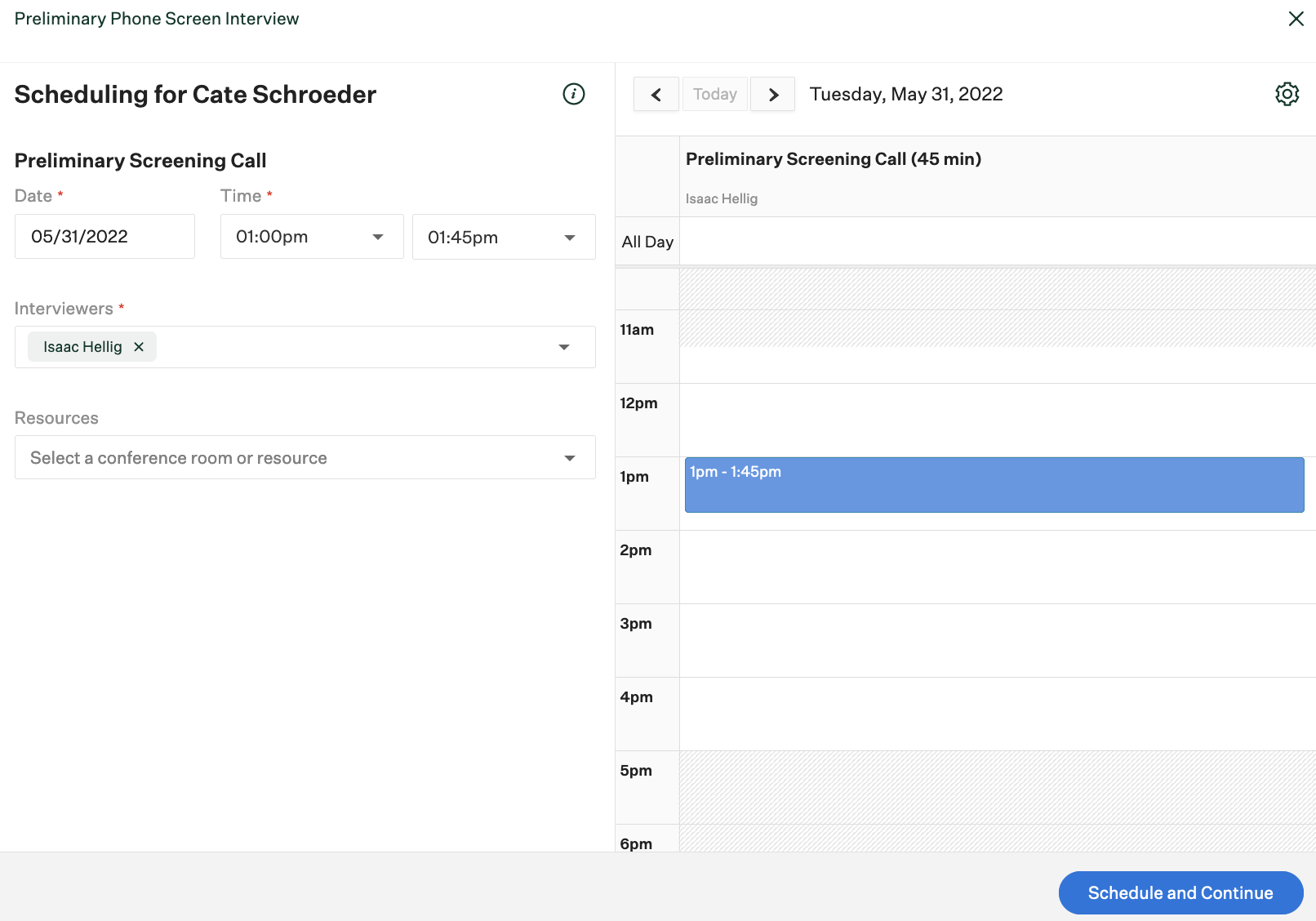Screen dimensions: 1316x921
Task: Click the 2pm calendar time slot
Action: (996, 567)
